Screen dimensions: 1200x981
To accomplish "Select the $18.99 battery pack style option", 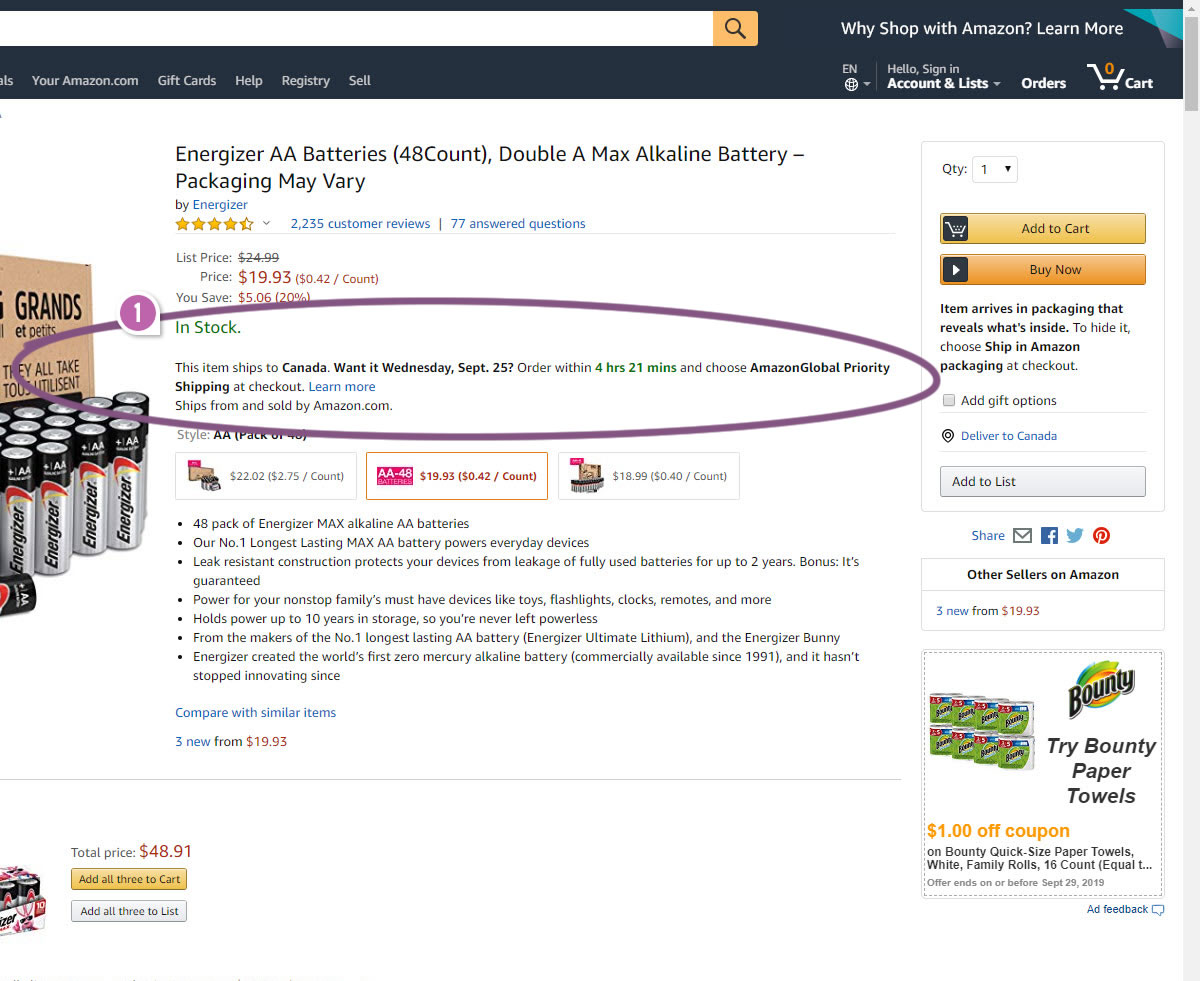I will click(x=648, y=476).
